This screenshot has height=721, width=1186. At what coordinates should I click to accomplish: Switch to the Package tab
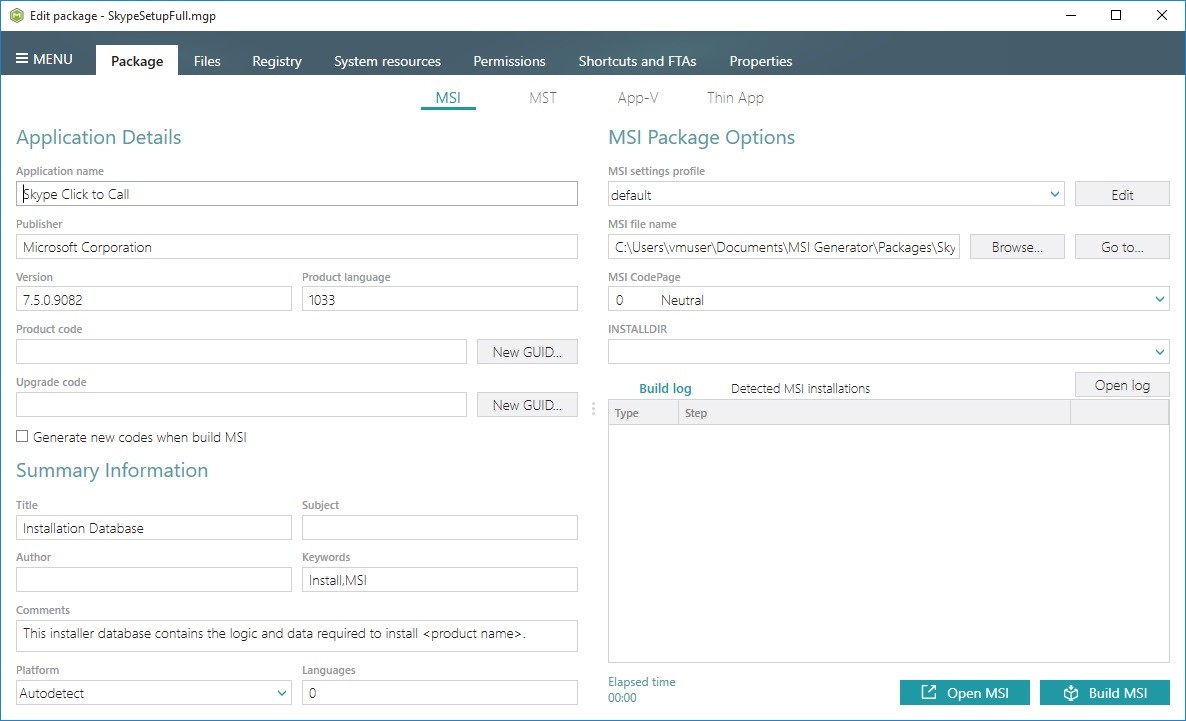(x=137, y=61)
